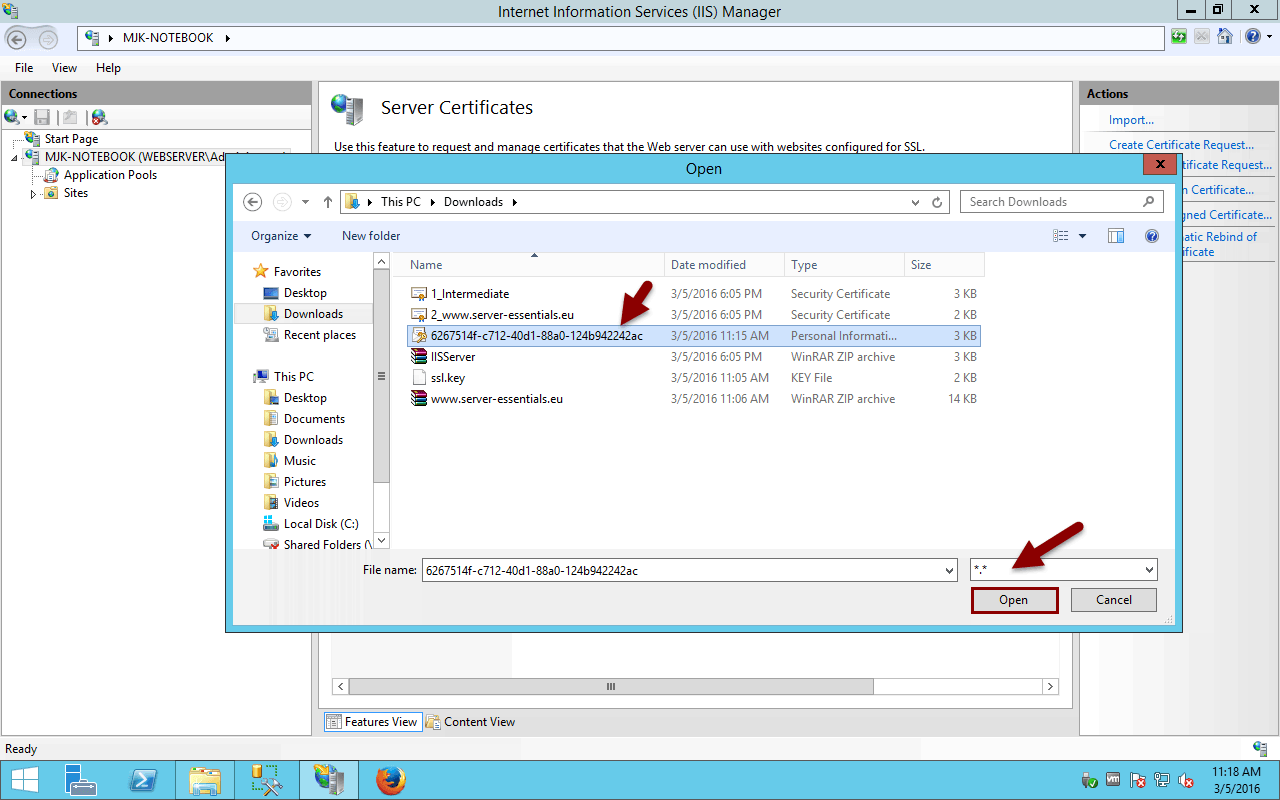Open the Organize dropdown menu
1280x800 pixels.
pyautogui.click(x=281, y=236)
